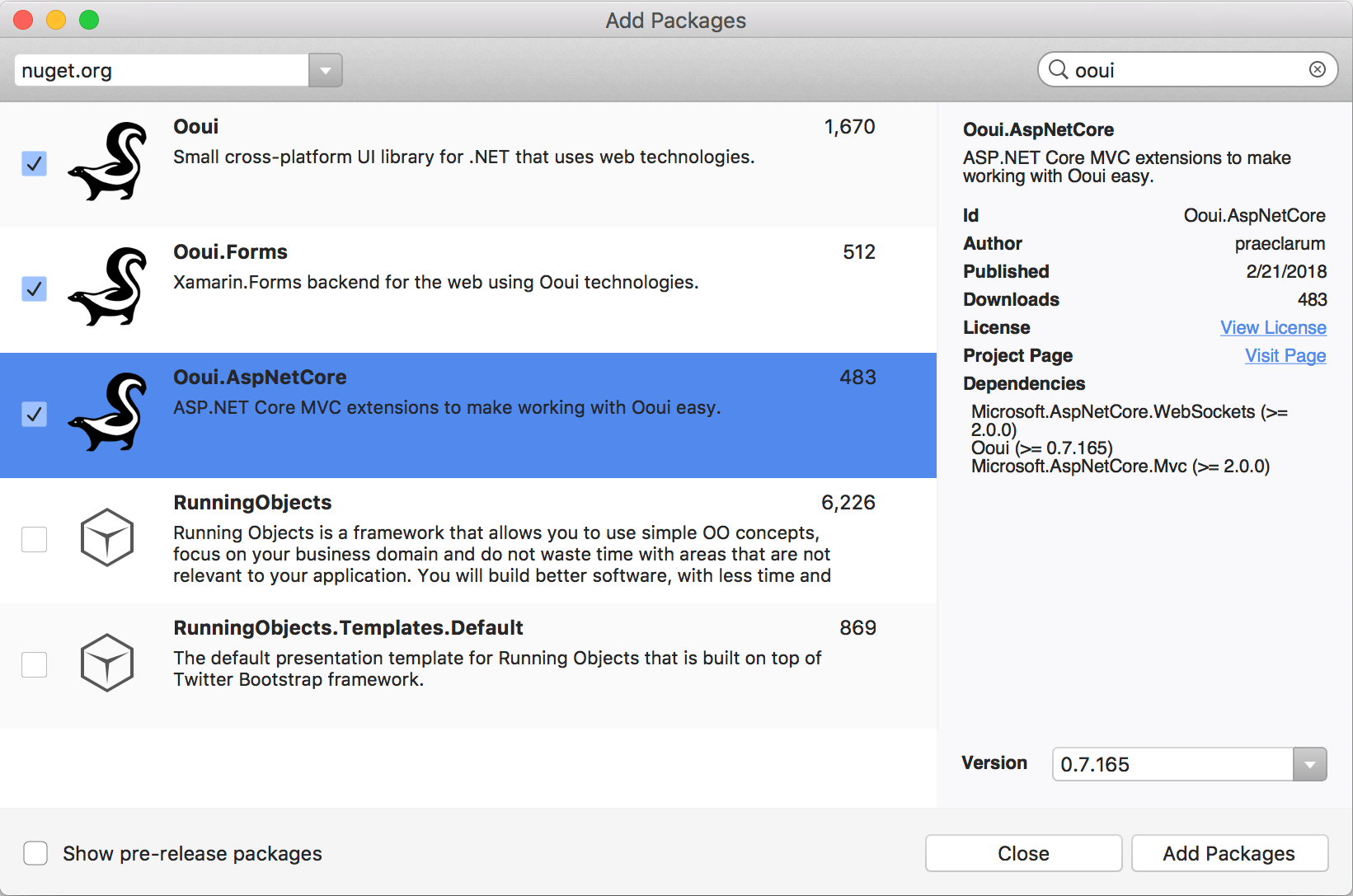This screenshot has width=1353, height=896.
Task: Click the RunningObjects cube package icon
Action: point(107,537)
